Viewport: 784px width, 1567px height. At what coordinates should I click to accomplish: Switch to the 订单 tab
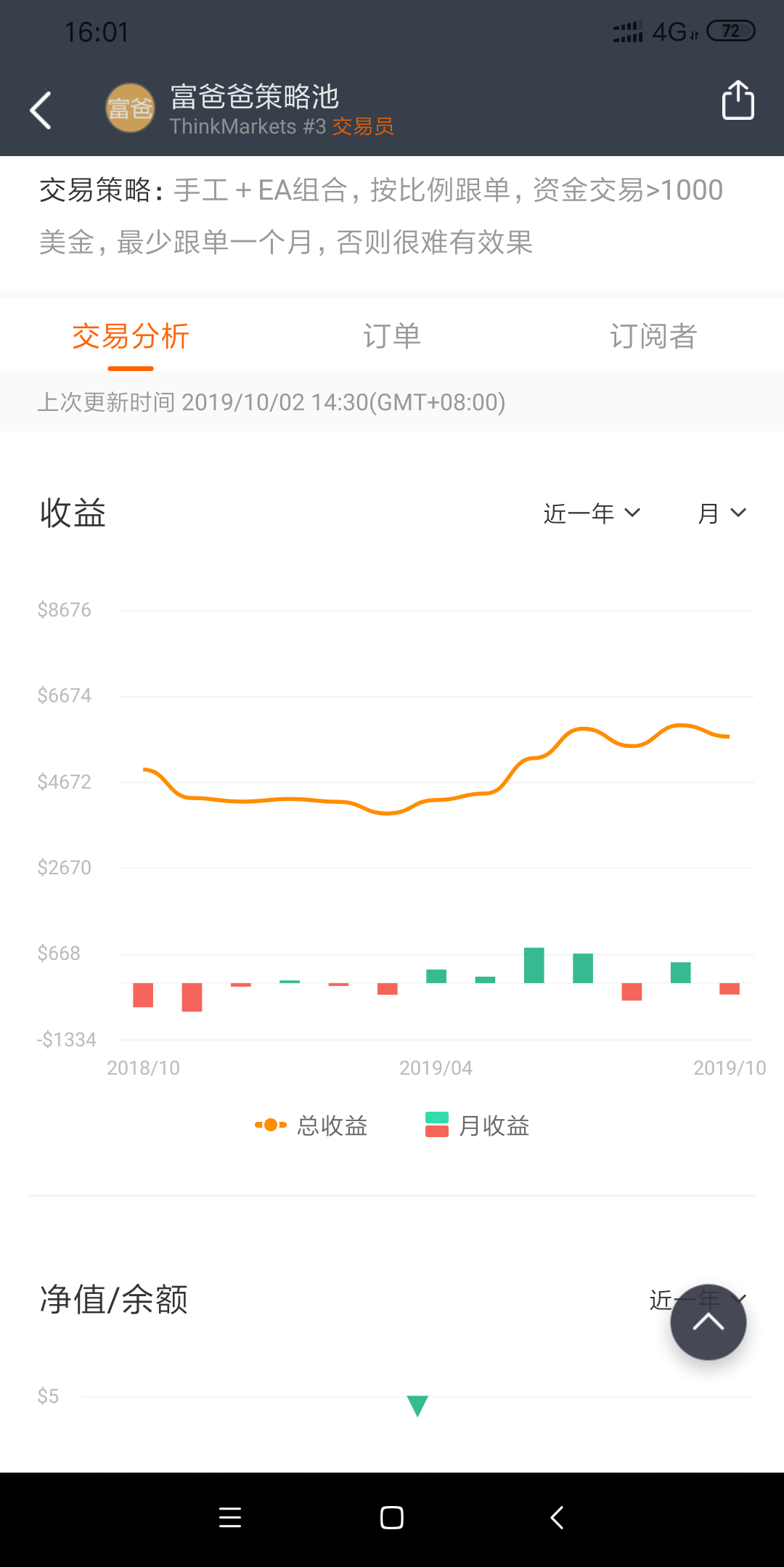(392, 336)
